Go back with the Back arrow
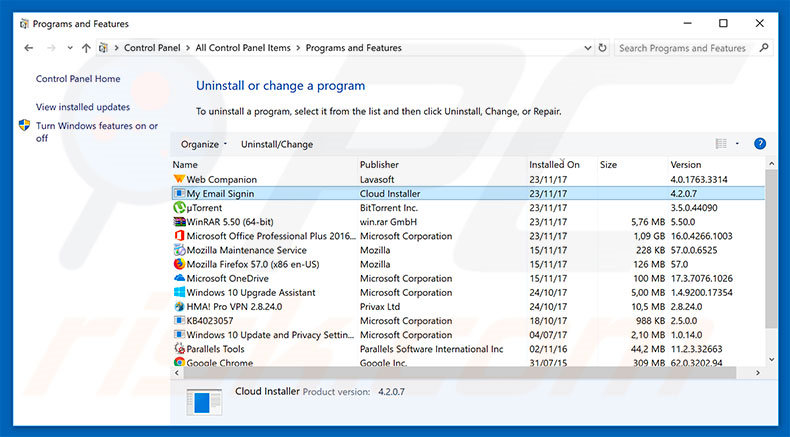This screenshot has width=790, height=437. point(29,48)
